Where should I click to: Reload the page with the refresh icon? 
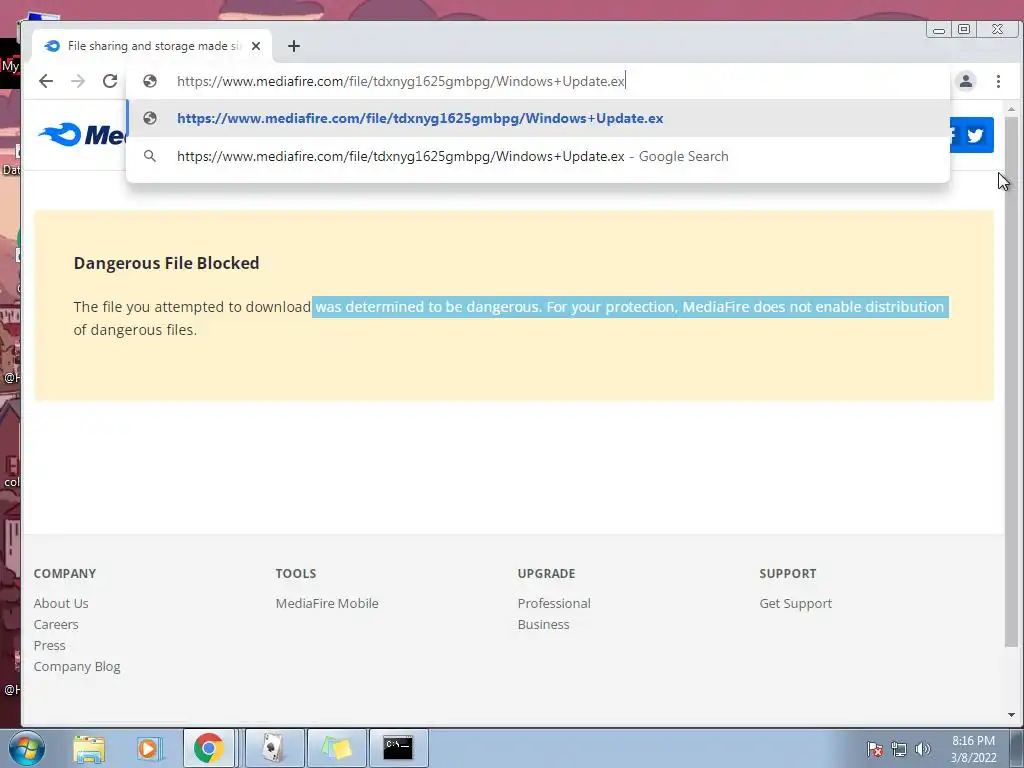110,81
